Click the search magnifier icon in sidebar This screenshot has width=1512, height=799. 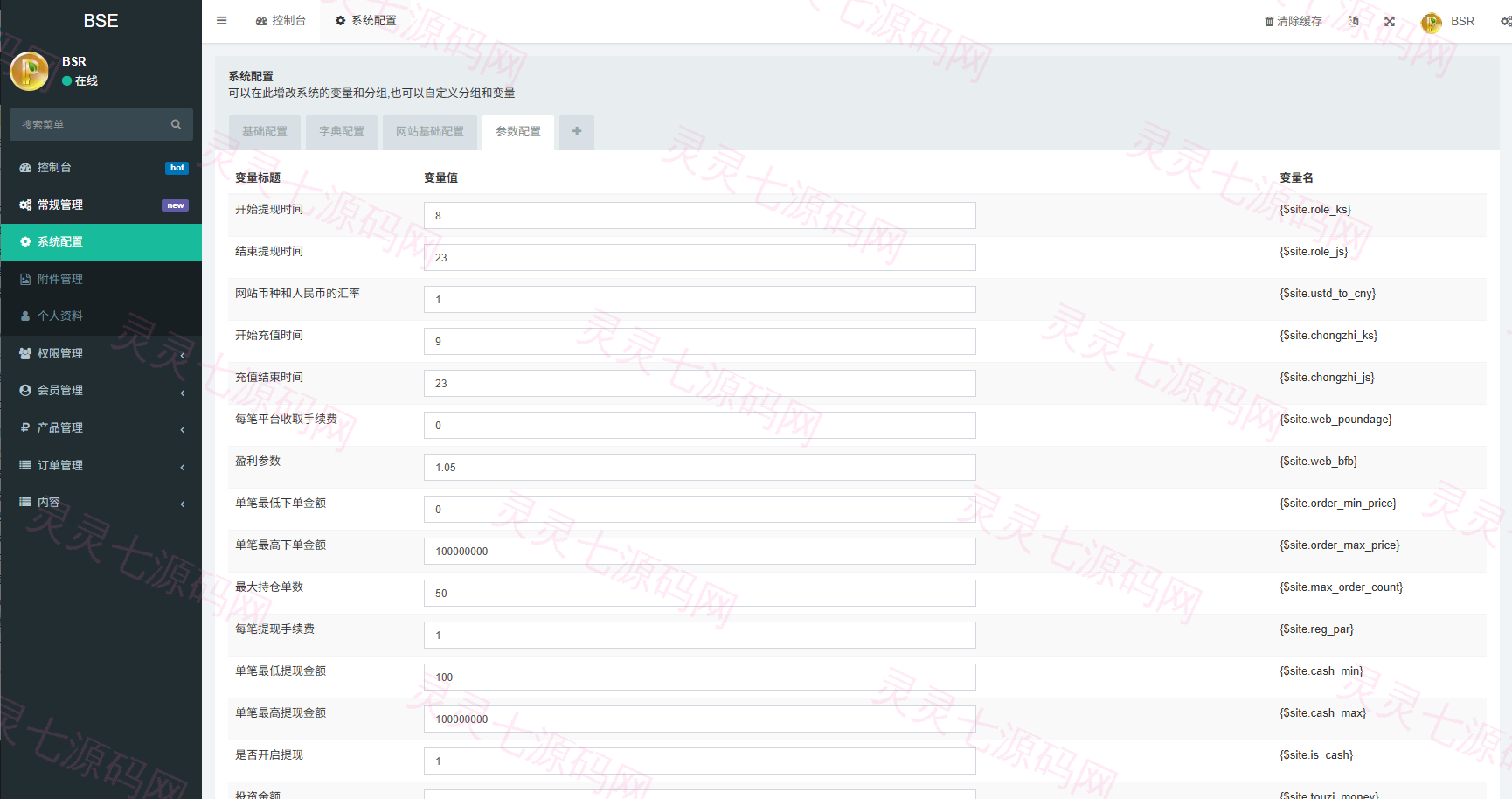pyautogui.click(x=176, y=125)
